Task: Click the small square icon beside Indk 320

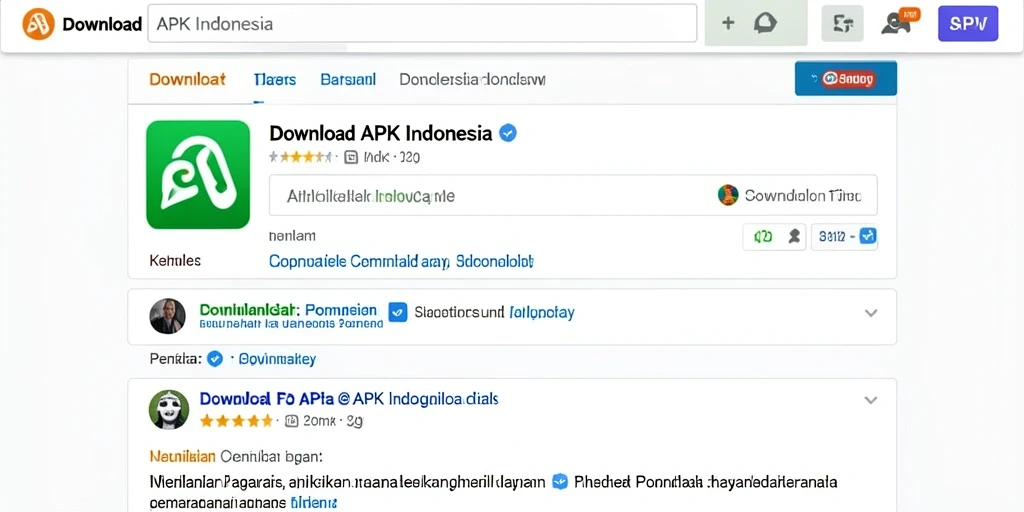Action: (351, 157)
